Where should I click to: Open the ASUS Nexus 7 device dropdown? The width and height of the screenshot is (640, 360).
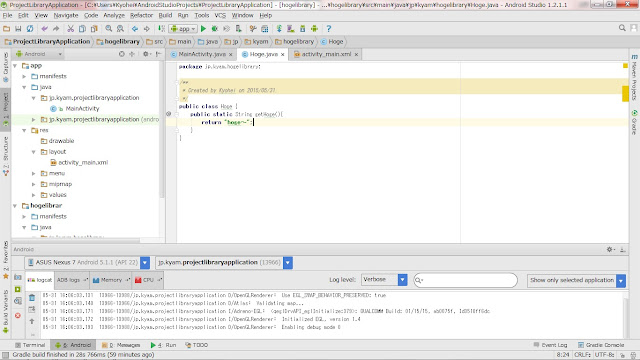tap(145, 262)
